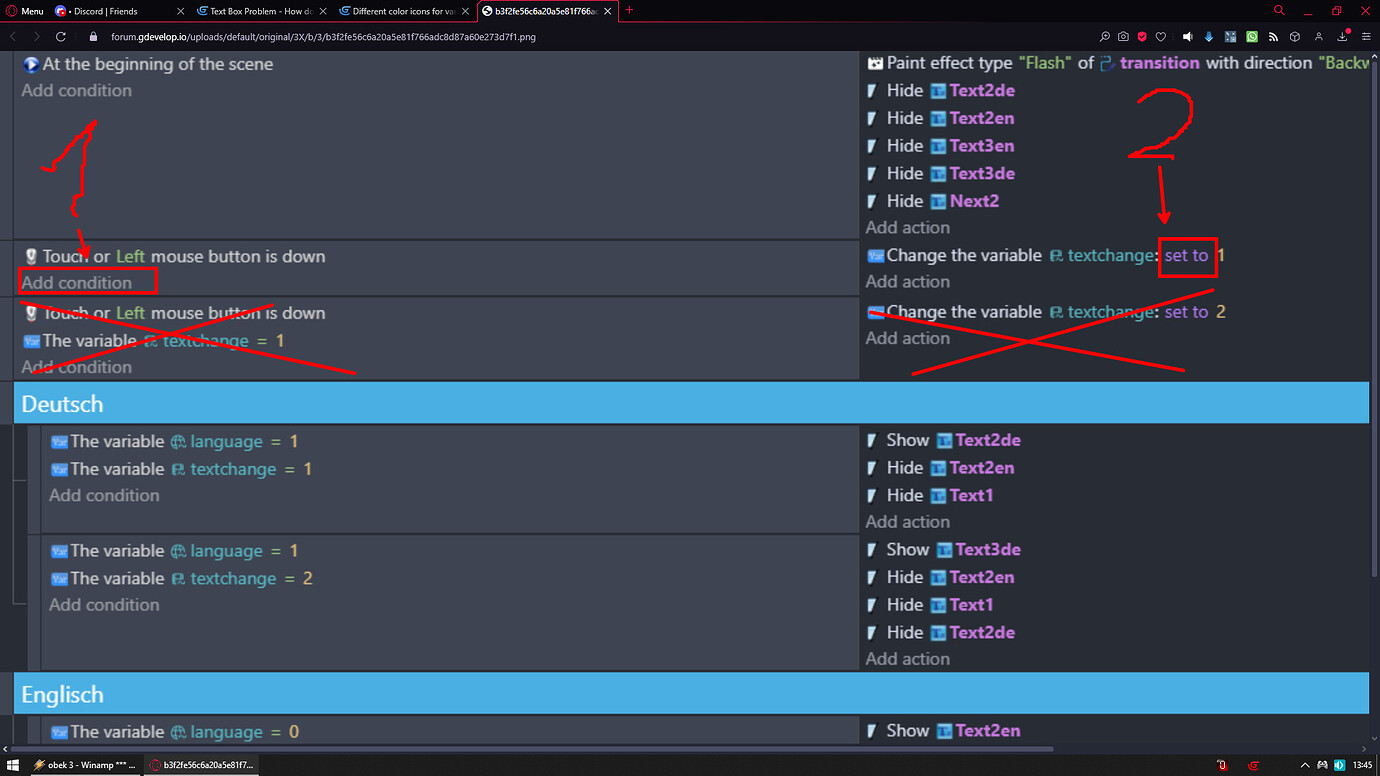The height and width of the screenshot is (776, 1380).
Task: Click the 'Text3en' object name
Action: (x=982, y=146)
